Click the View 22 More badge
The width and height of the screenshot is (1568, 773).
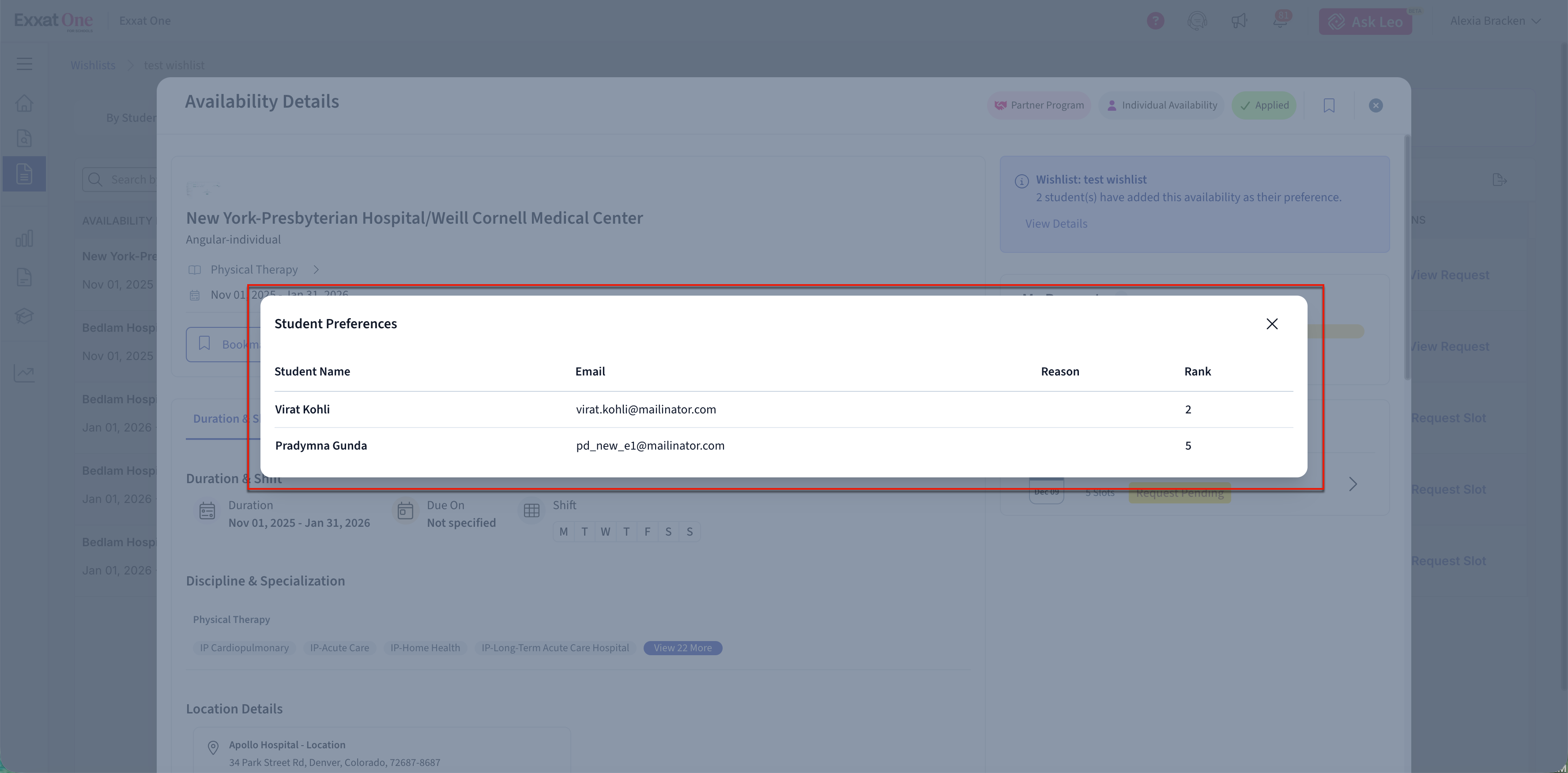coord(682,648)
